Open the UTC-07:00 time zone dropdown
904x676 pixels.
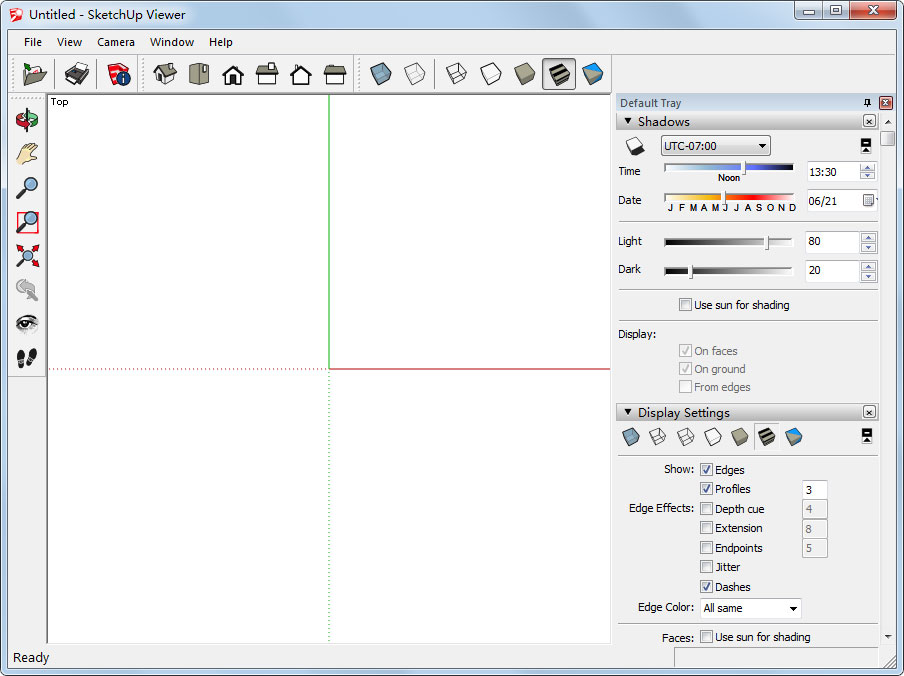pyautogui.click(x=715, y=146)
